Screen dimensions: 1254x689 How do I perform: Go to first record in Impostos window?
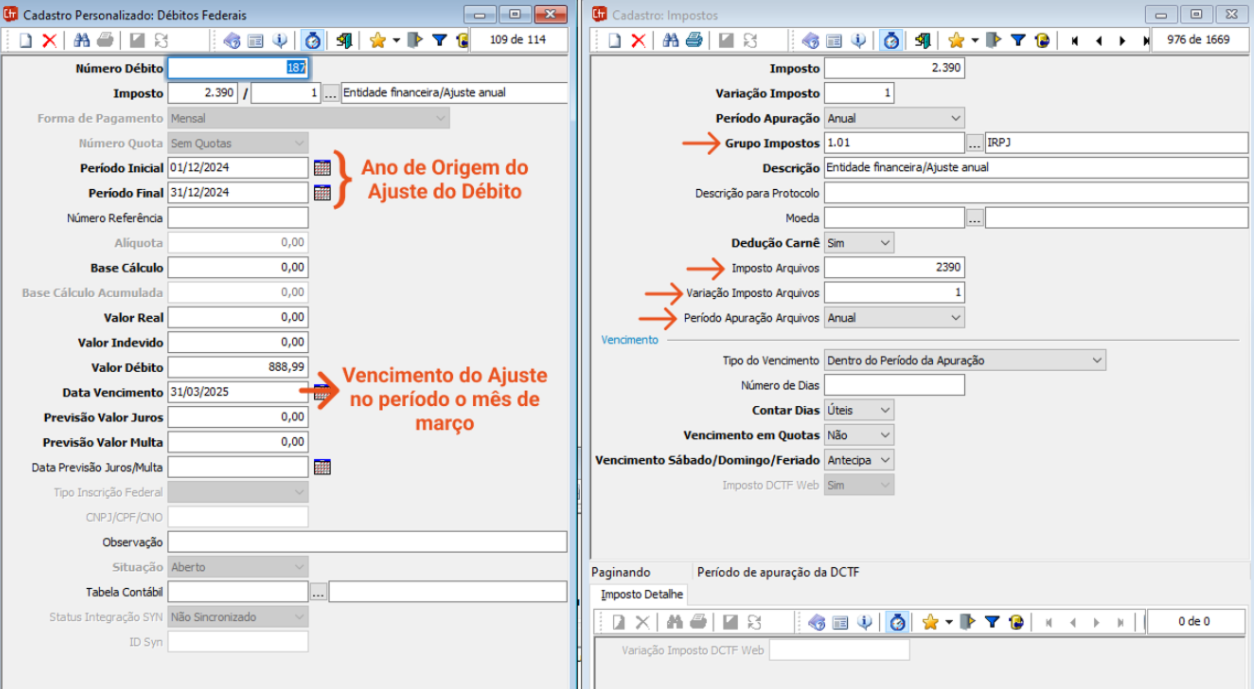(x=1075, y=41)
